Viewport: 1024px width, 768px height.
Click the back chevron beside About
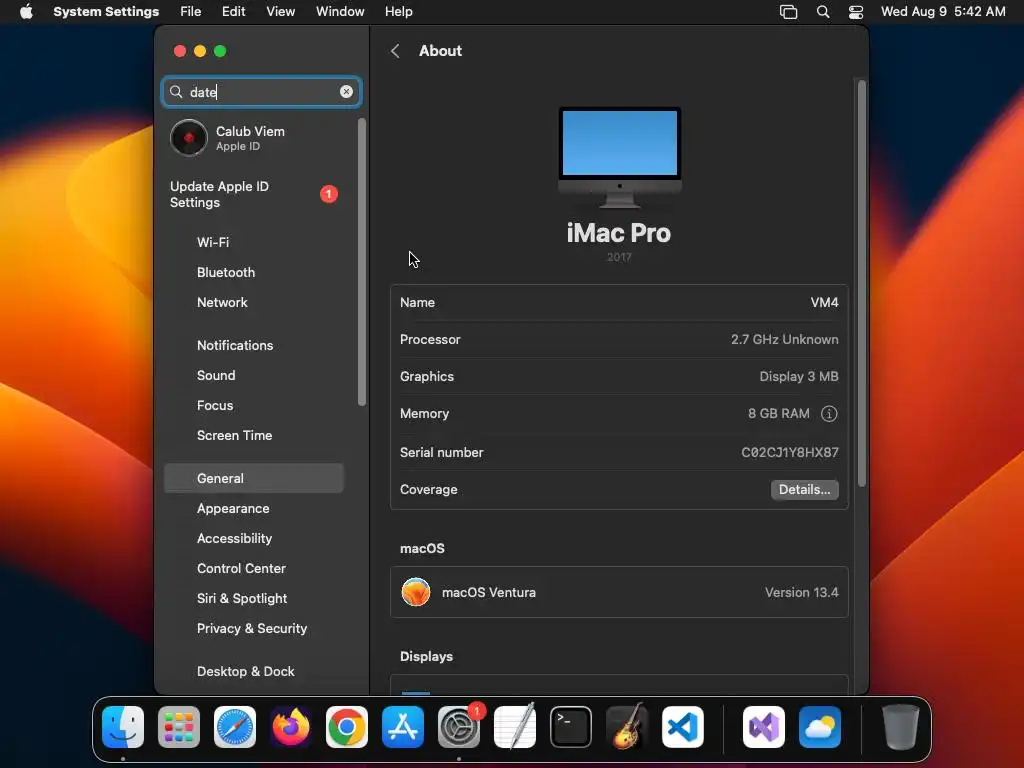395,51
